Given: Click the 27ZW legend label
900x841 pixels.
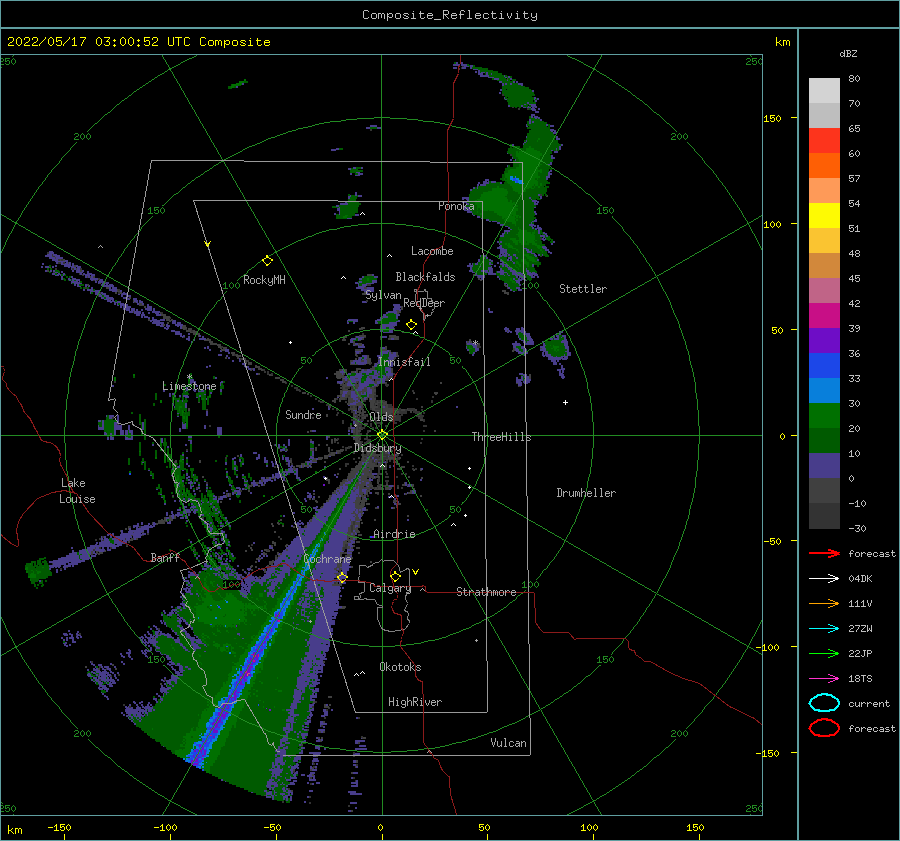Looking at the screenshot, I should 860,629.
